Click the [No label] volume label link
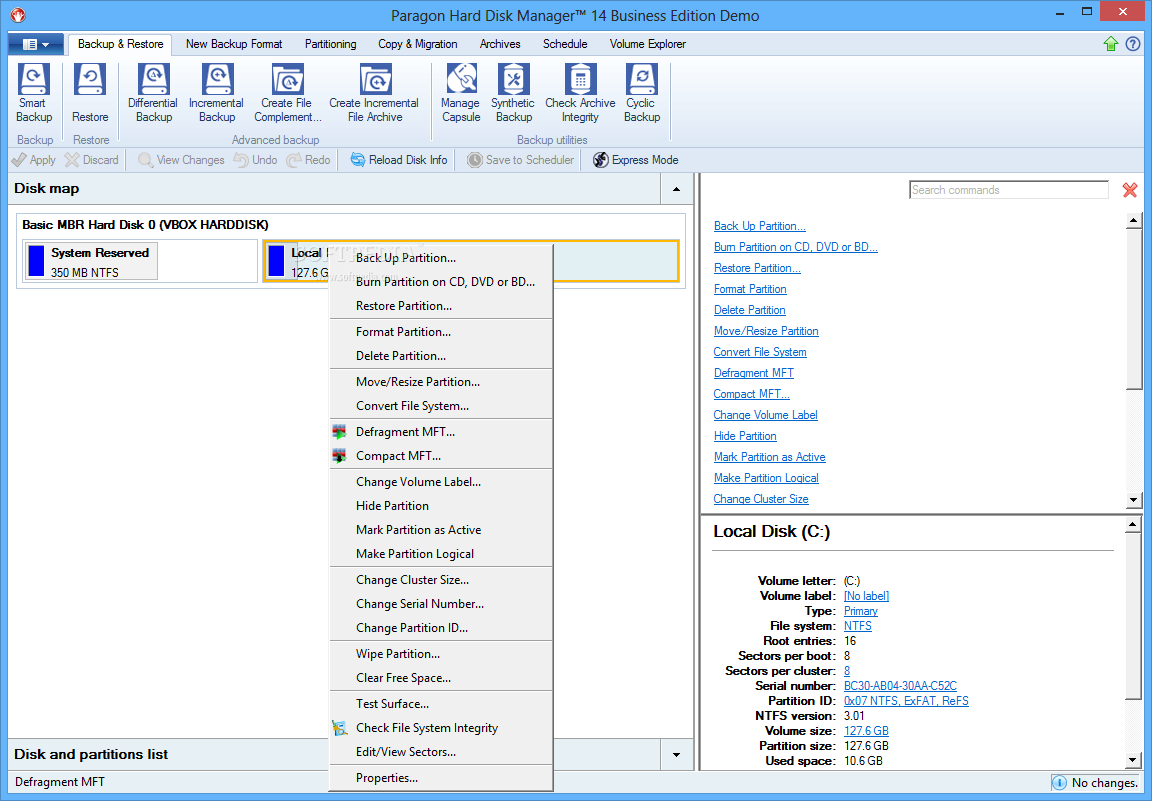The width and height of the screenshot is (1152, 801). pos(866,596)
